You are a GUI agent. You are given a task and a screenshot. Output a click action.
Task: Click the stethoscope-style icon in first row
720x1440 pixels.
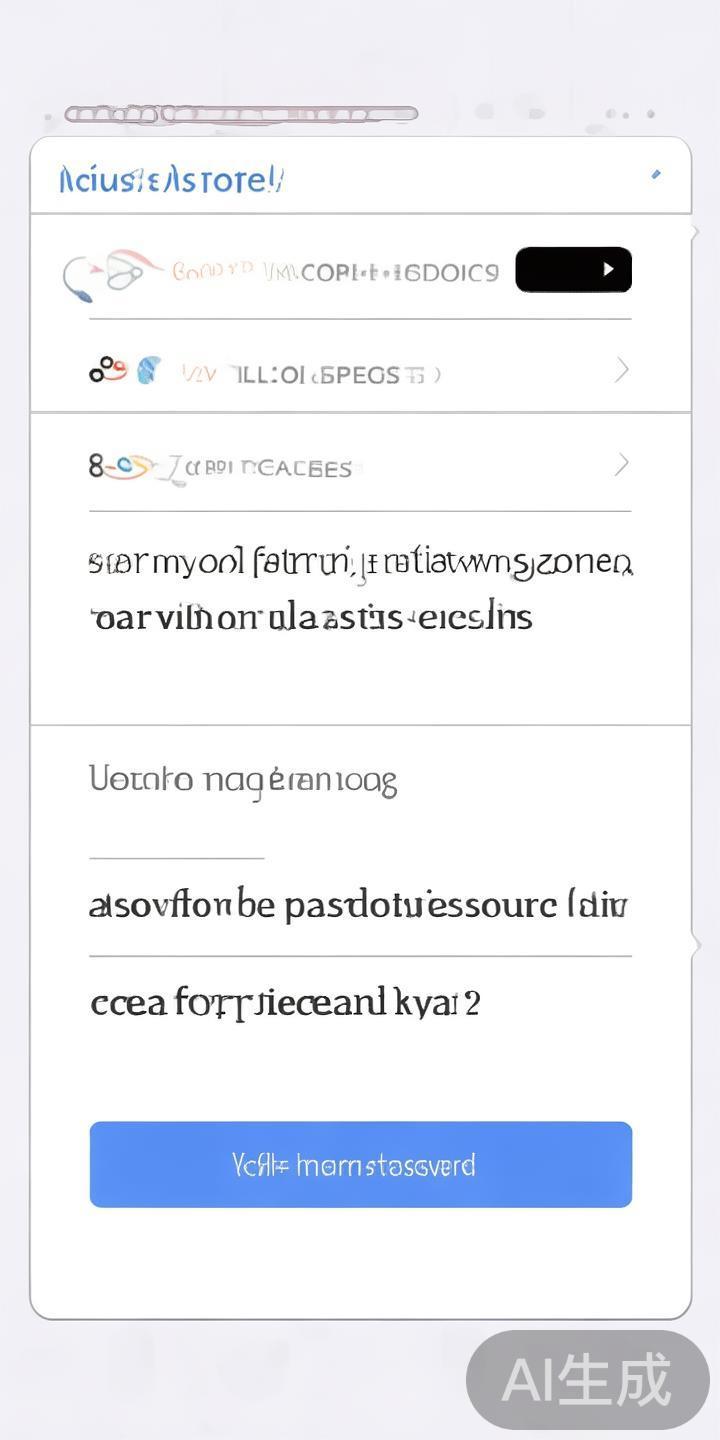click(x=108, y=272)
